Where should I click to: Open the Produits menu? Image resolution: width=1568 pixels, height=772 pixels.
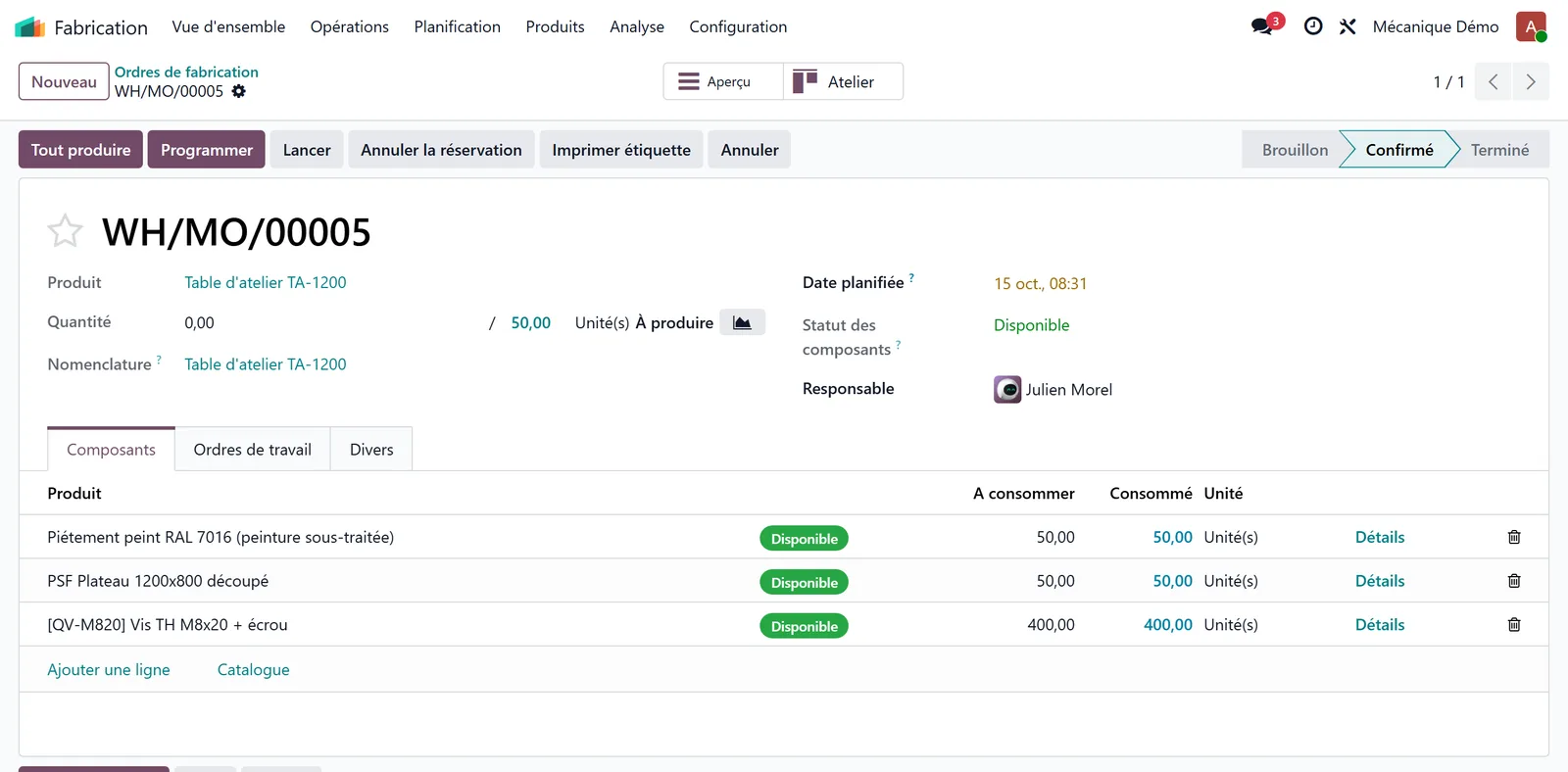[x=555, y=26]
